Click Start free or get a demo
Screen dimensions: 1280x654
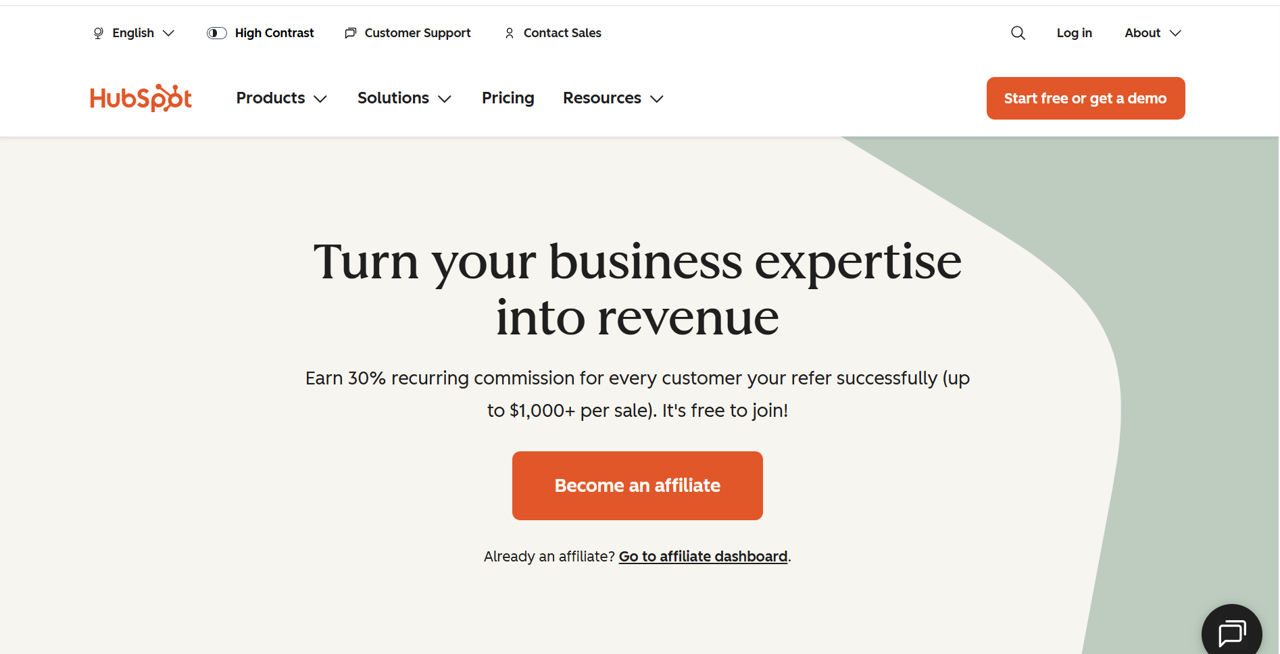(x=1085, y=98)
